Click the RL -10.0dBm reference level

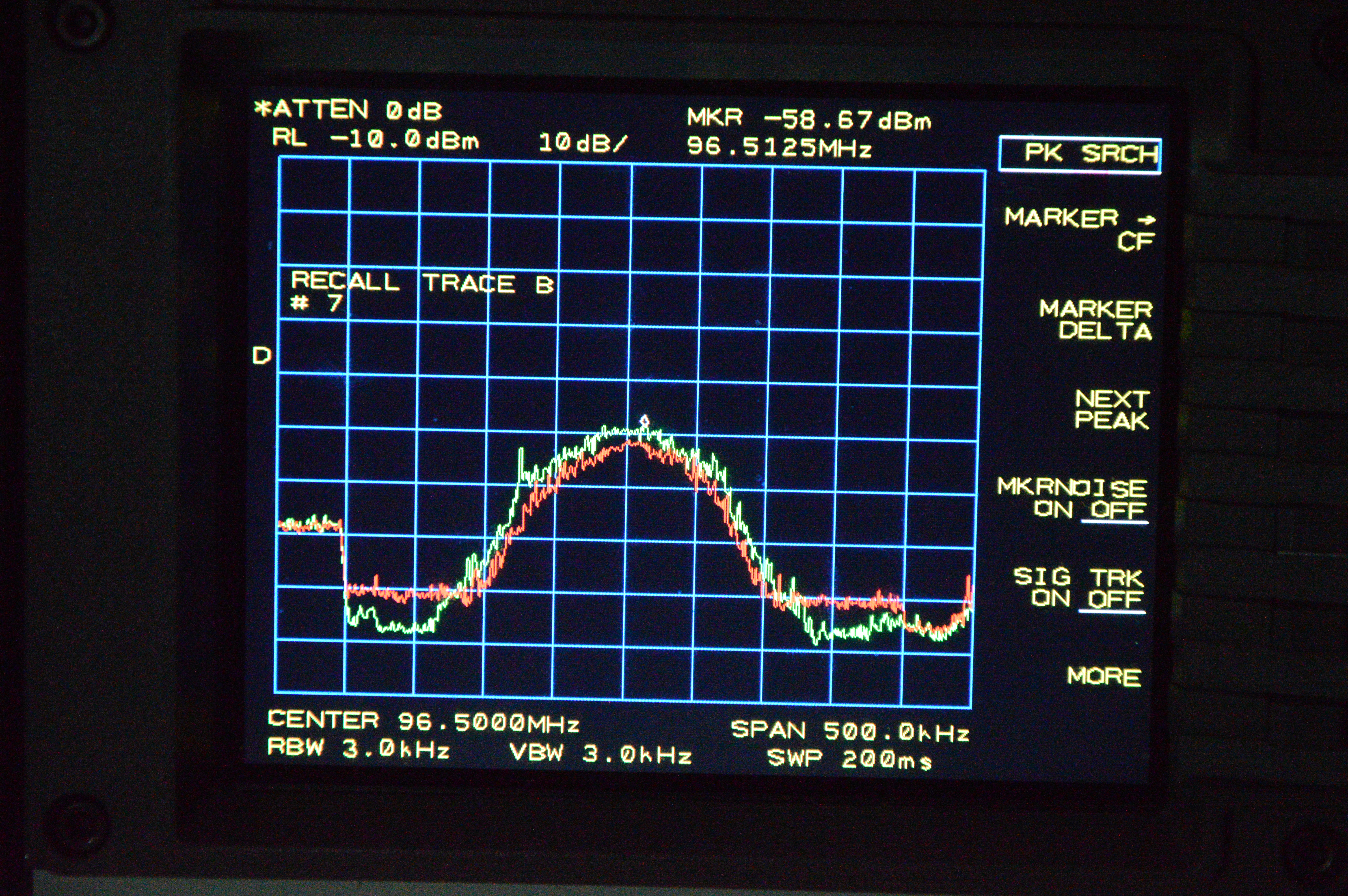376,139
